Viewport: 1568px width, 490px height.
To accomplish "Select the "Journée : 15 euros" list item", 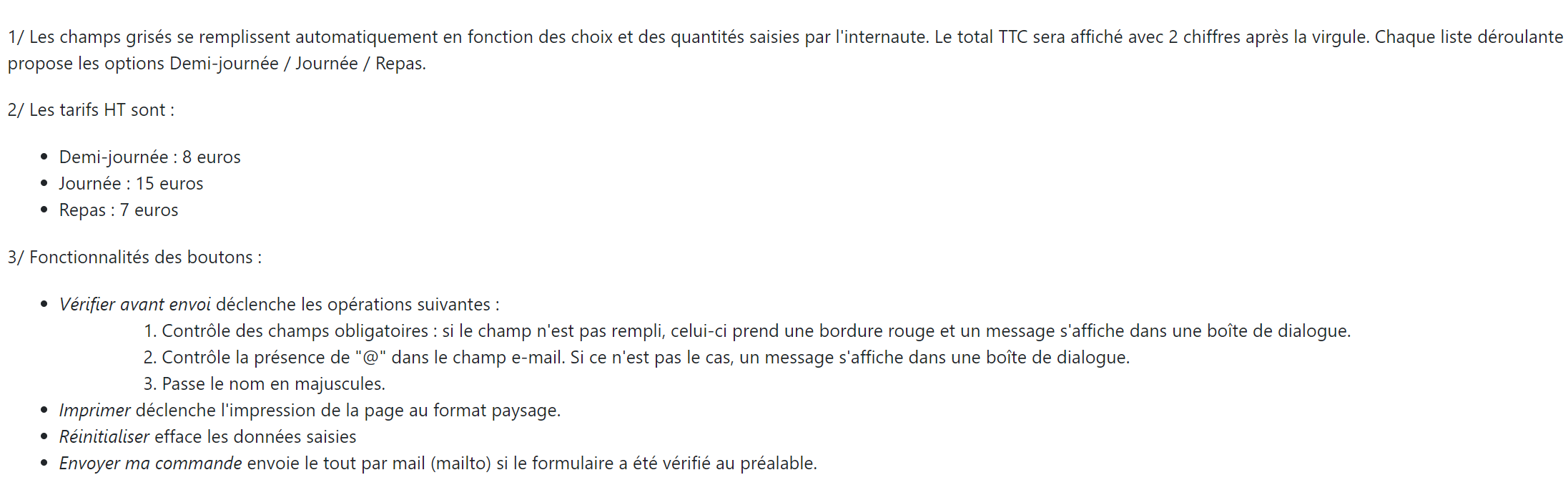I will point(131,184).
